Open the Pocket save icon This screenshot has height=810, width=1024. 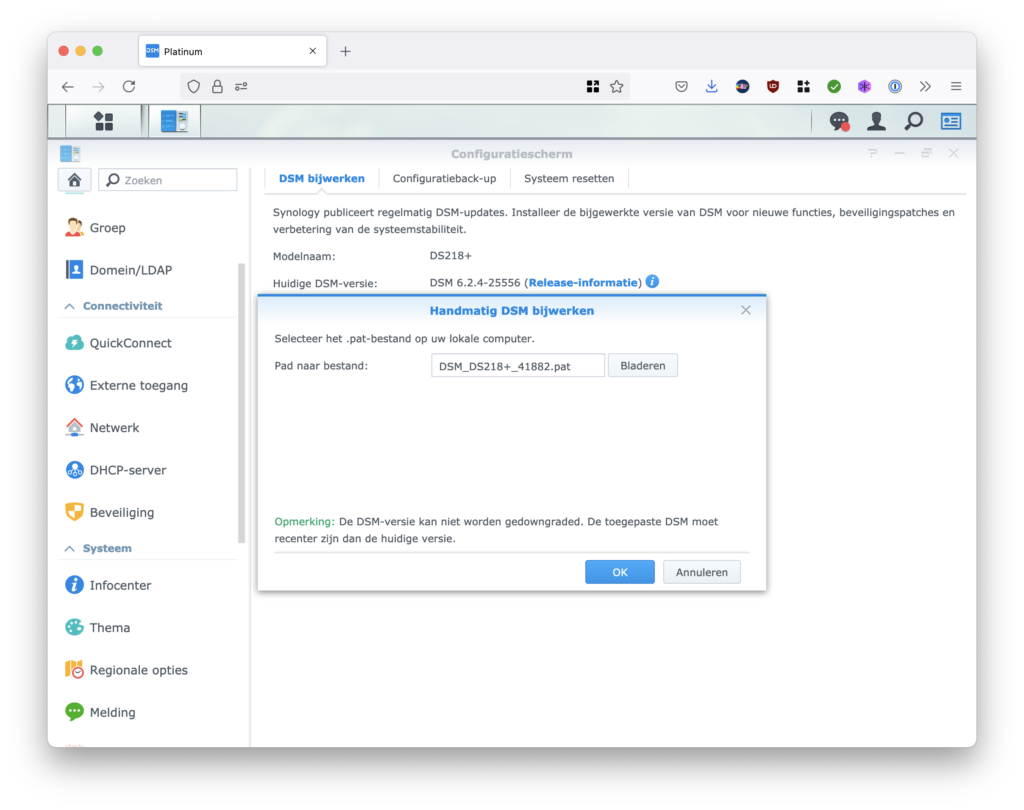(681, 86)
